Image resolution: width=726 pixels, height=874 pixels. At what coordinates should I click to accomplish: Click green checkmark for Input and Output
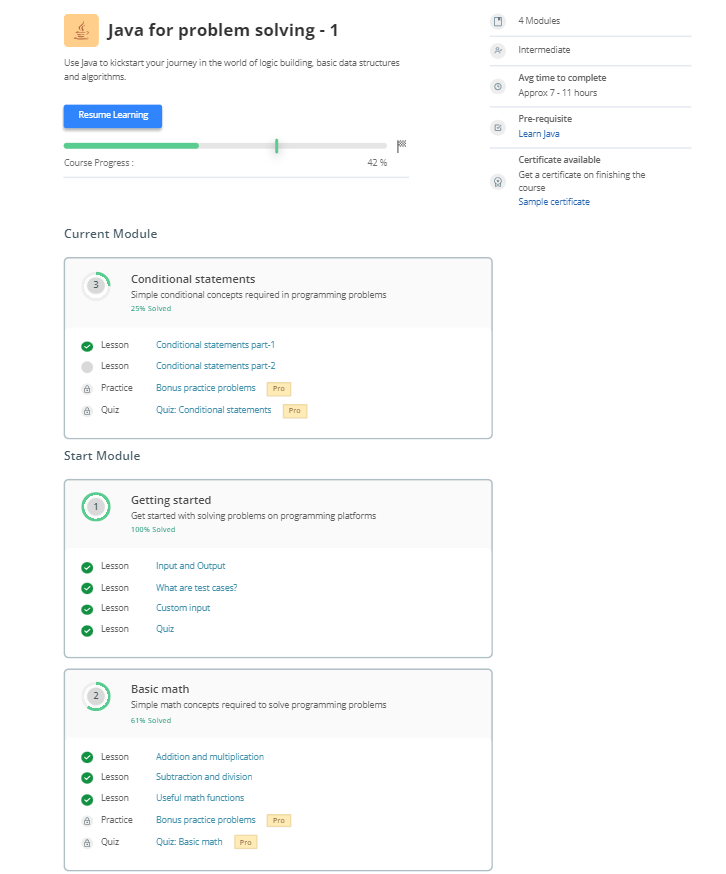click(87, 567)
